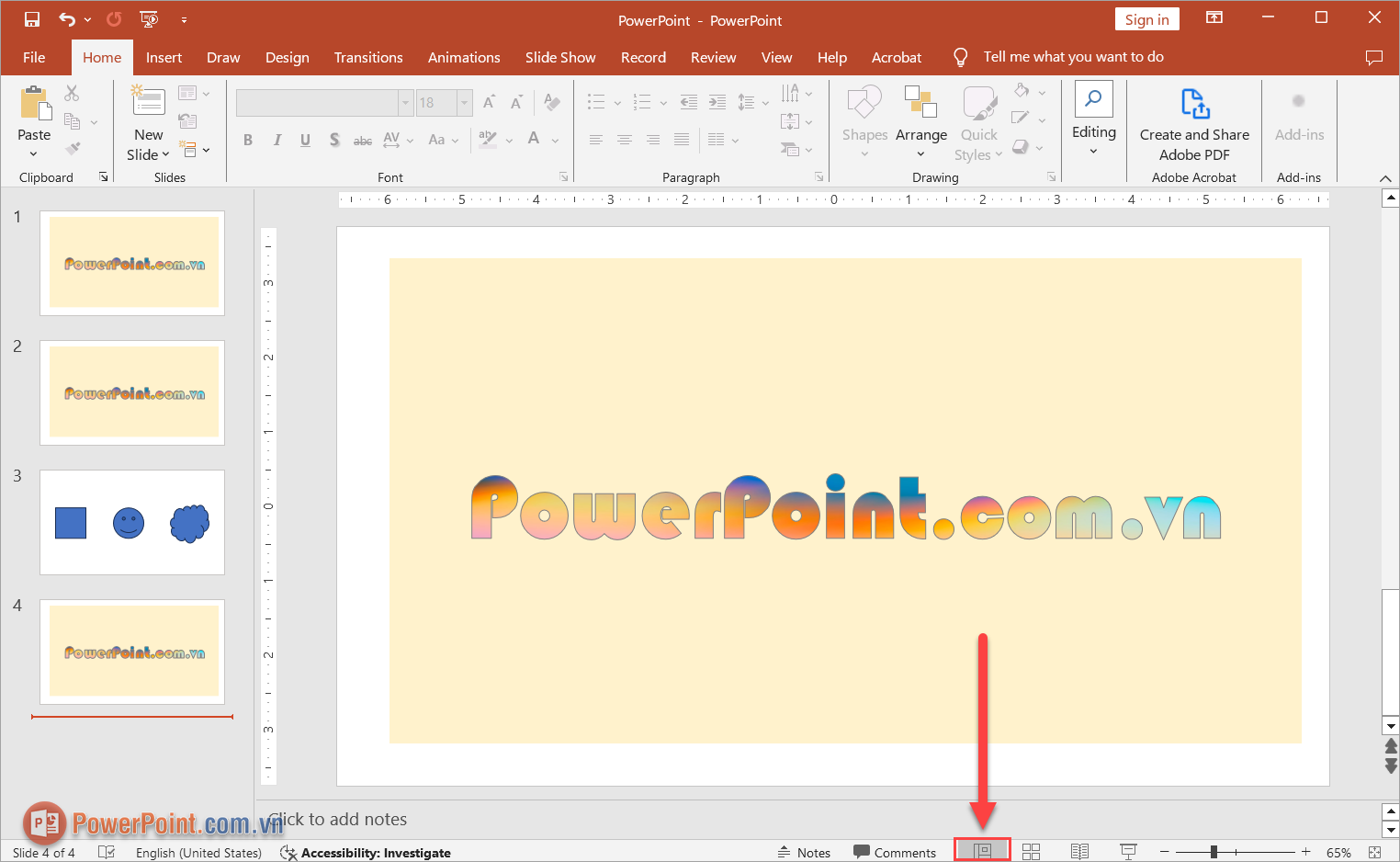Open the Shapes gallery
1400x862 pixels.
[864, 121]
